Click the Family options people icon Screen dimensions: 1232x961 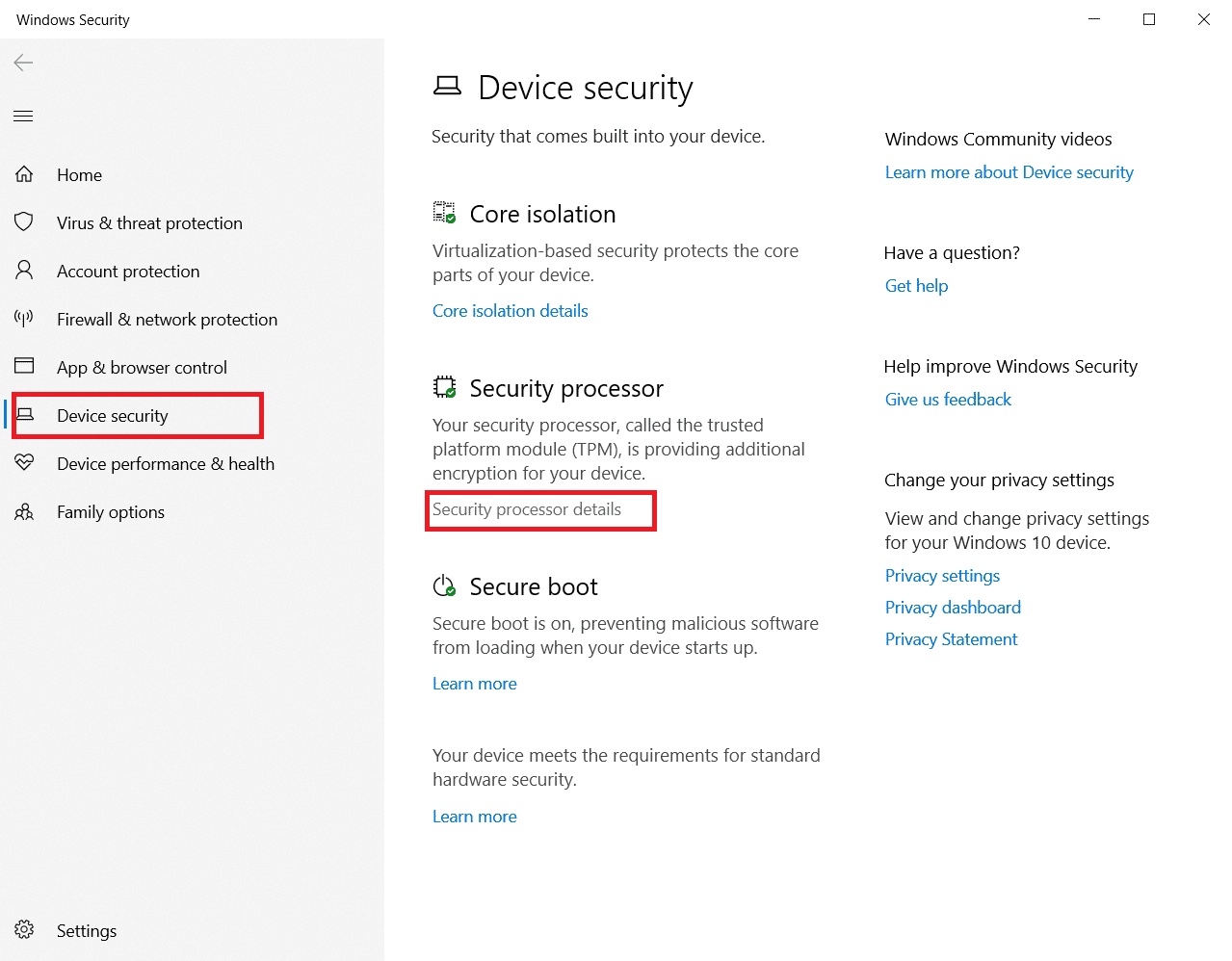click(24, 511)
